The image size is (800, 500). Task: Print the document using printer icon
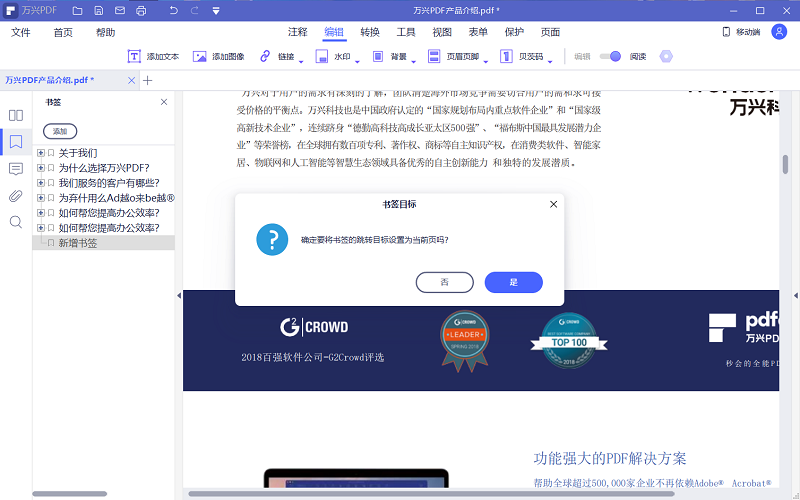click(x=141, y=10)
